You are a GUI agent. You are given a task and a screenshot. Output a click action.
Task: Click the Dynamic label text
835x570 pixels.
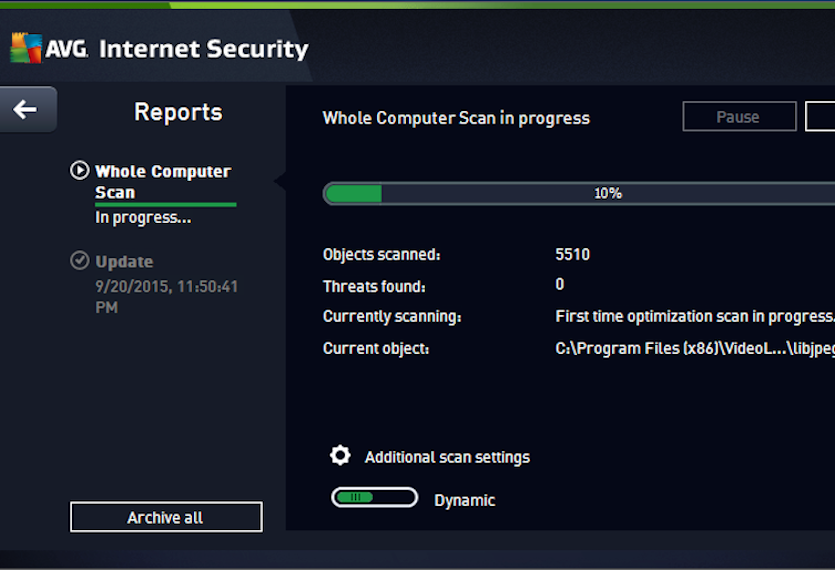[x=465, y=500]
